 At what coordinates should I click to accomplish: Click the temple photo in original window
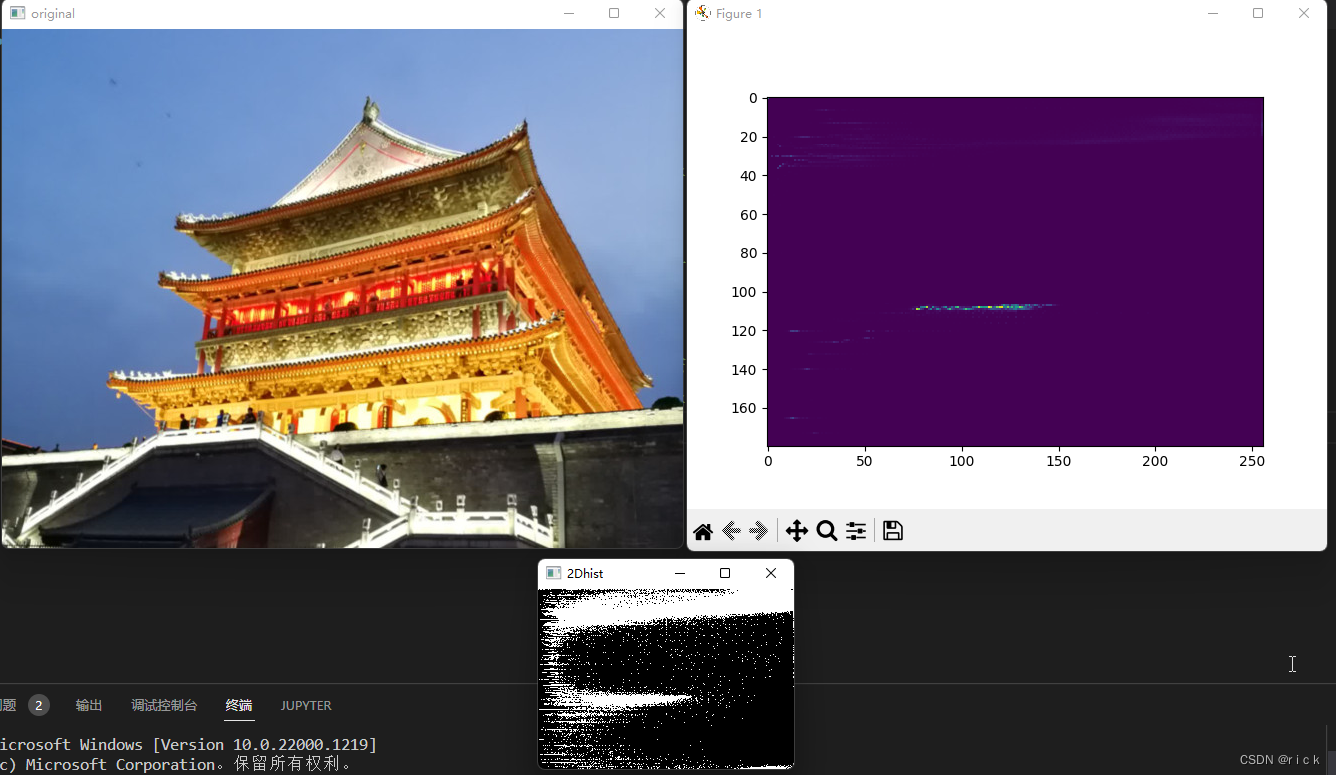(x=342, y=288)
